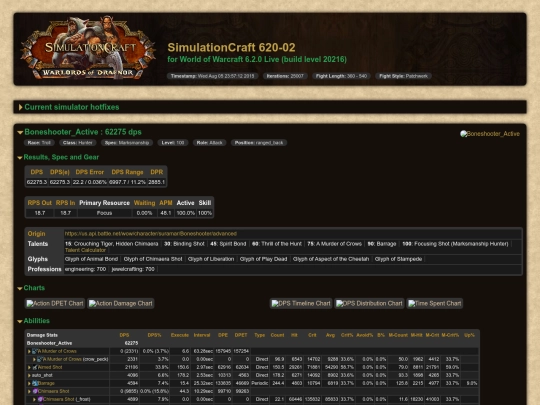Expand the auto_shot ability row
Screen dimensions: 540x405
(29, 375)
